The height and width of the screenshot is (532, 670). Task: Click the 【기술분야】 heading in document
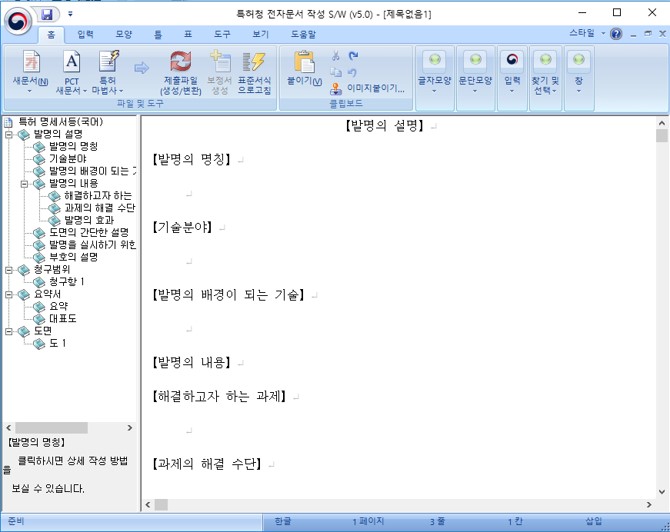(x=182, y=227)
